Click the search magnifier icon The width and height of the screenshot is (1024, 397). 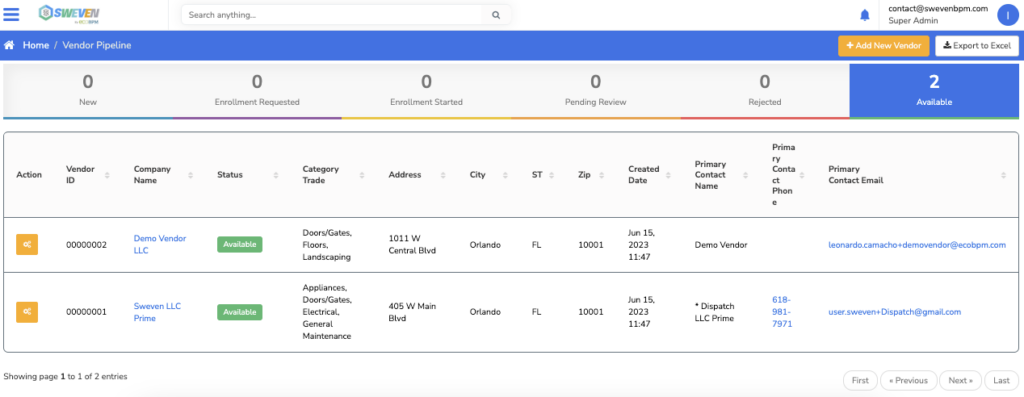[x=496, y=14]
